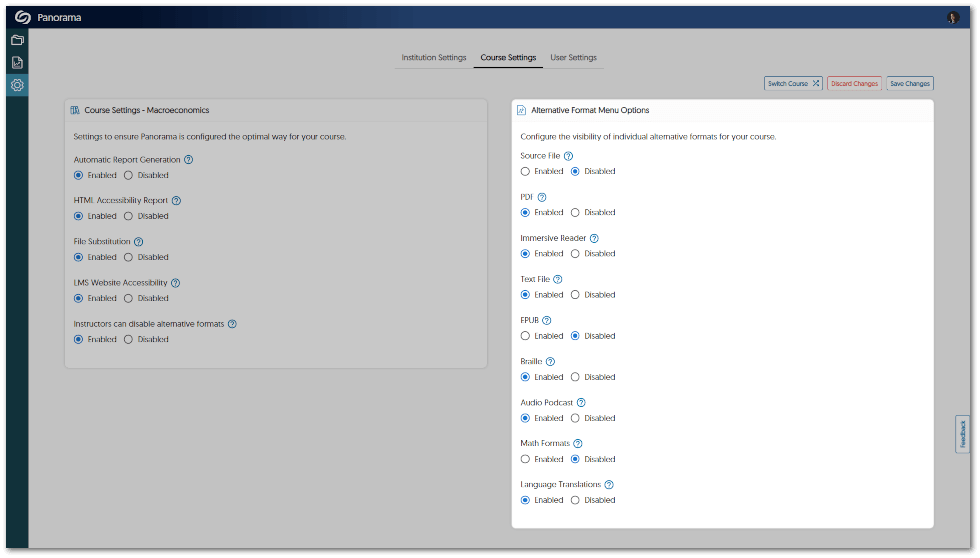Open the folders icon in left sidebar
Screen dimensions: 980x558
point(17,40)
